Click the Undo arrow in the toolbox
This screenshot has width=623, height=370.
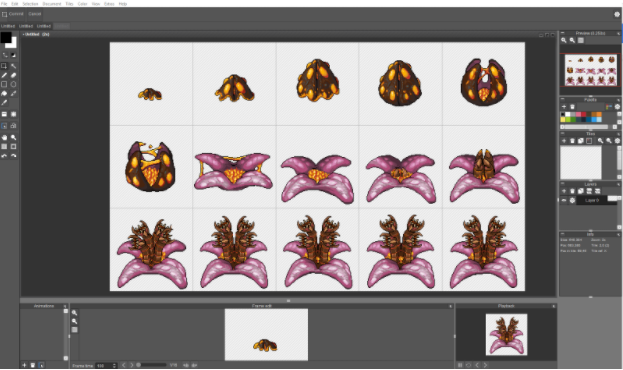[x=4, y=156]
